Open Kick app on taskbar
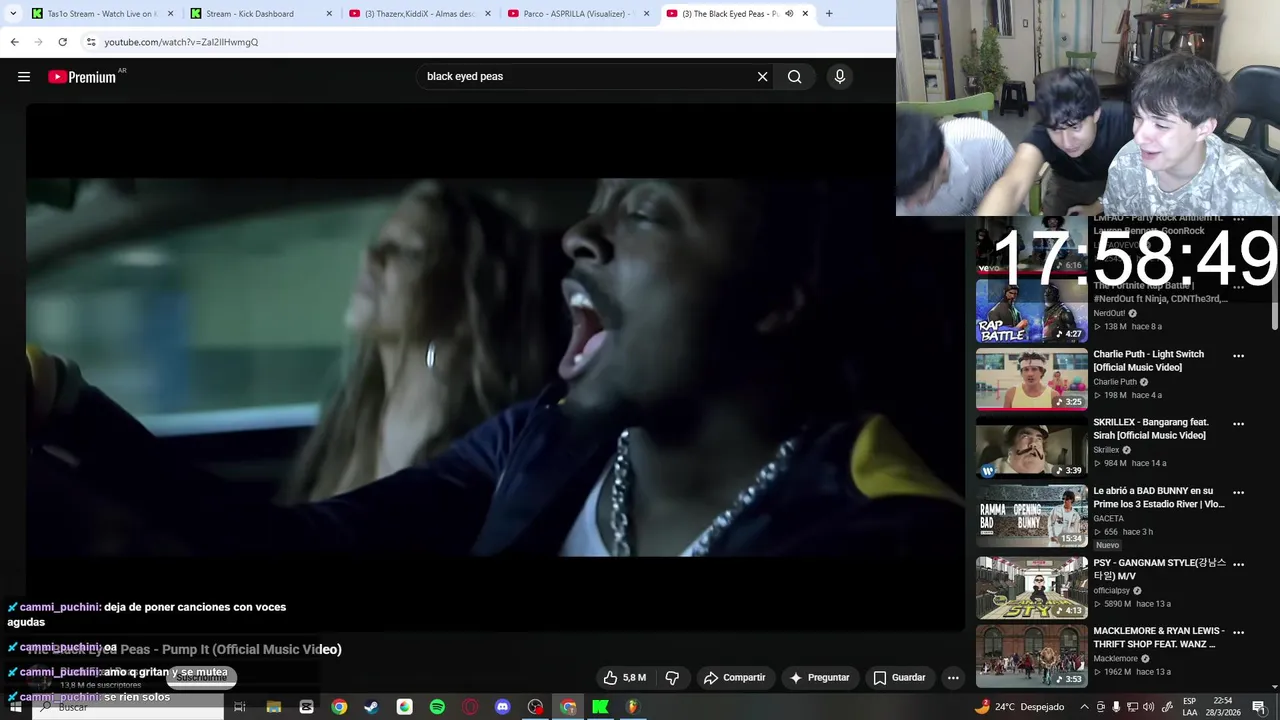 600,707
